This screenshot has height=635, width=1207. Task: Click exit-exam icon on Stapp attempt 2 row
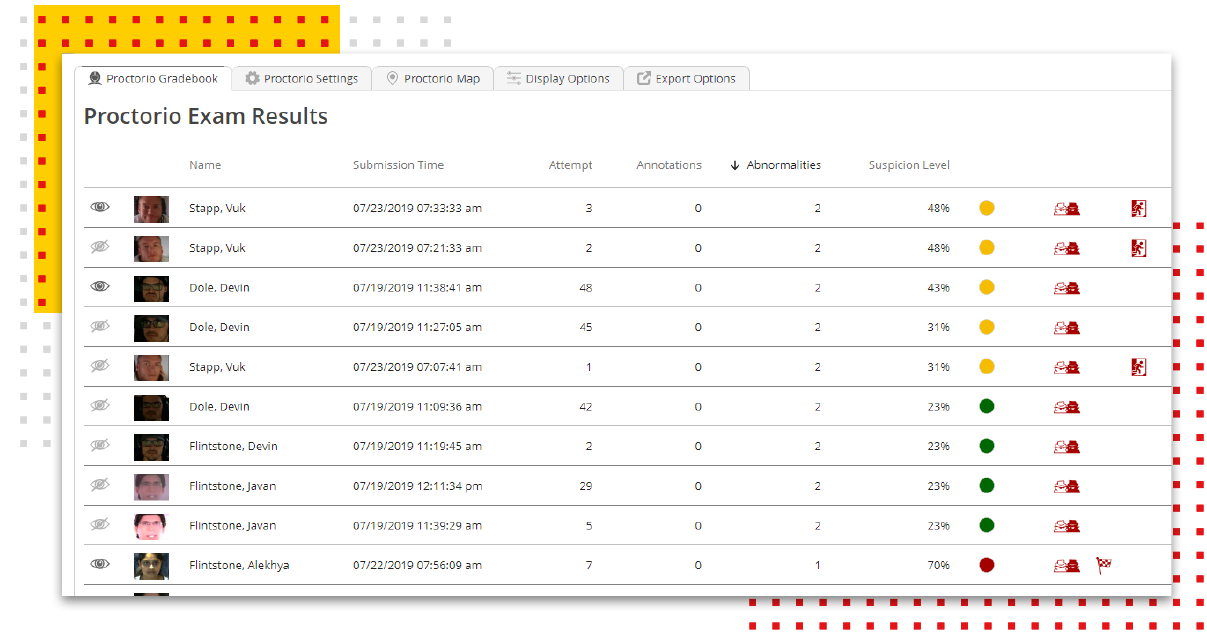(1138, 248)
